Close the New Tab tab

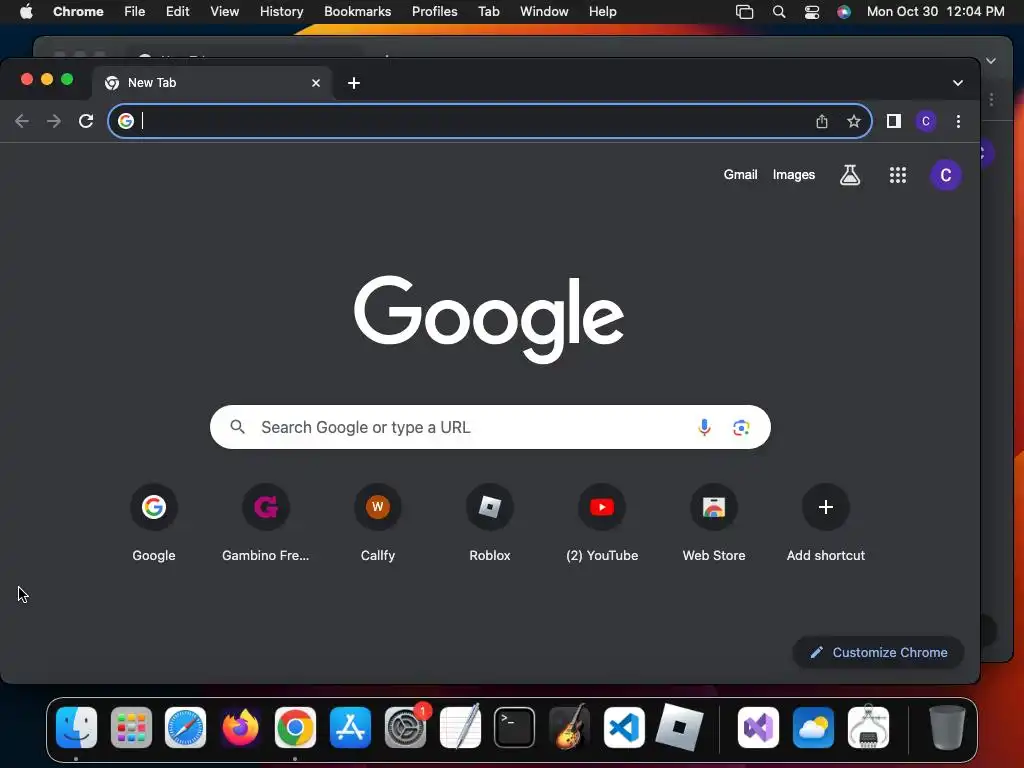pyautogui.click(x=315, y=83)
